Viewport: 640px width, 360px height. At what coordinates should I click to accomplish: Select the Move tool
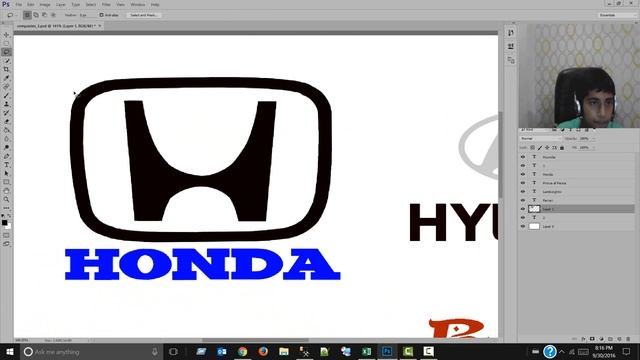coord(6,35)
